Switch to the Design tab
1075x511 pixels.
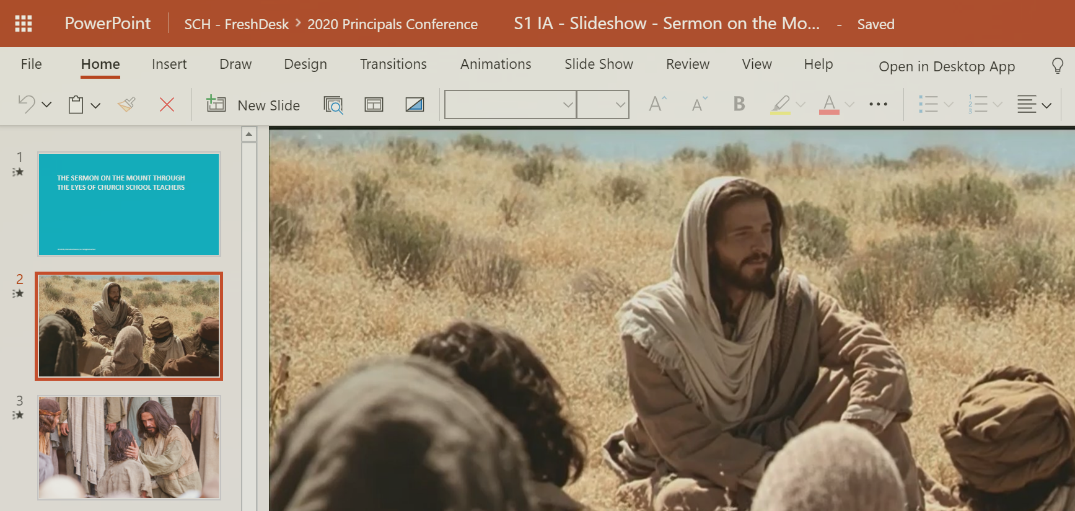305,64
